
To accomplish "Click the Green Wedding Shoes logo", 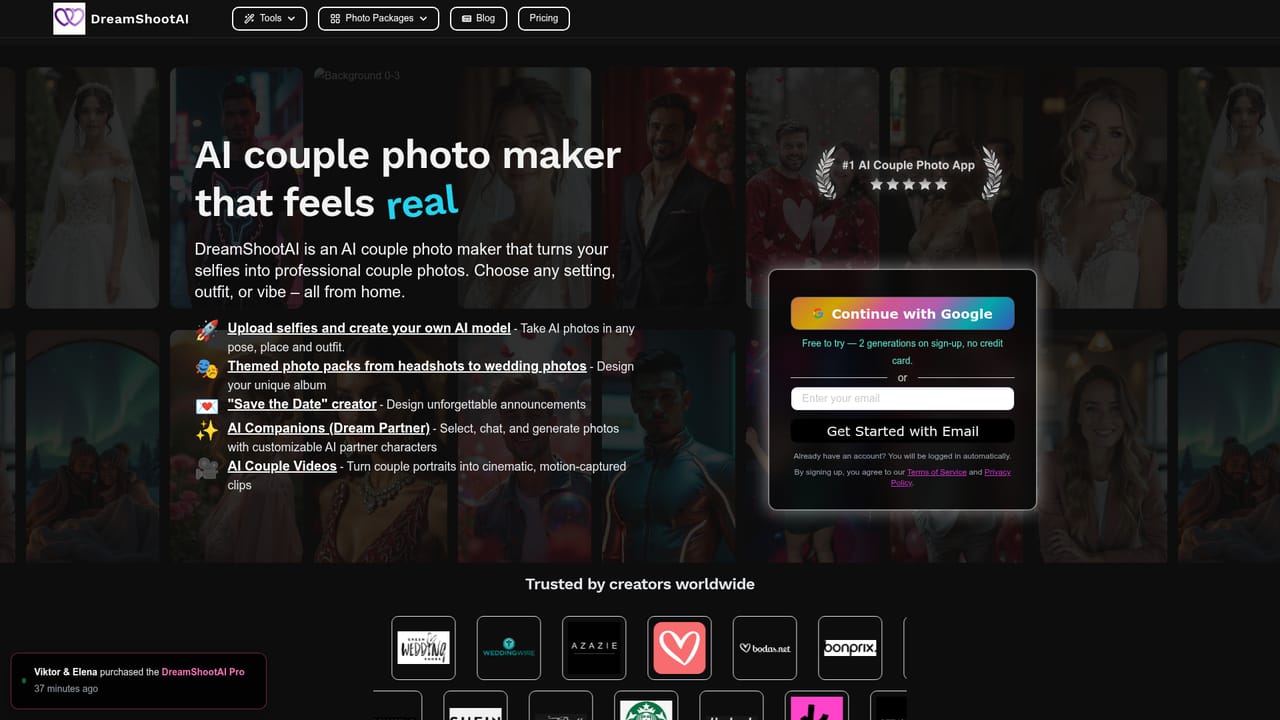I will coord(423,648).
